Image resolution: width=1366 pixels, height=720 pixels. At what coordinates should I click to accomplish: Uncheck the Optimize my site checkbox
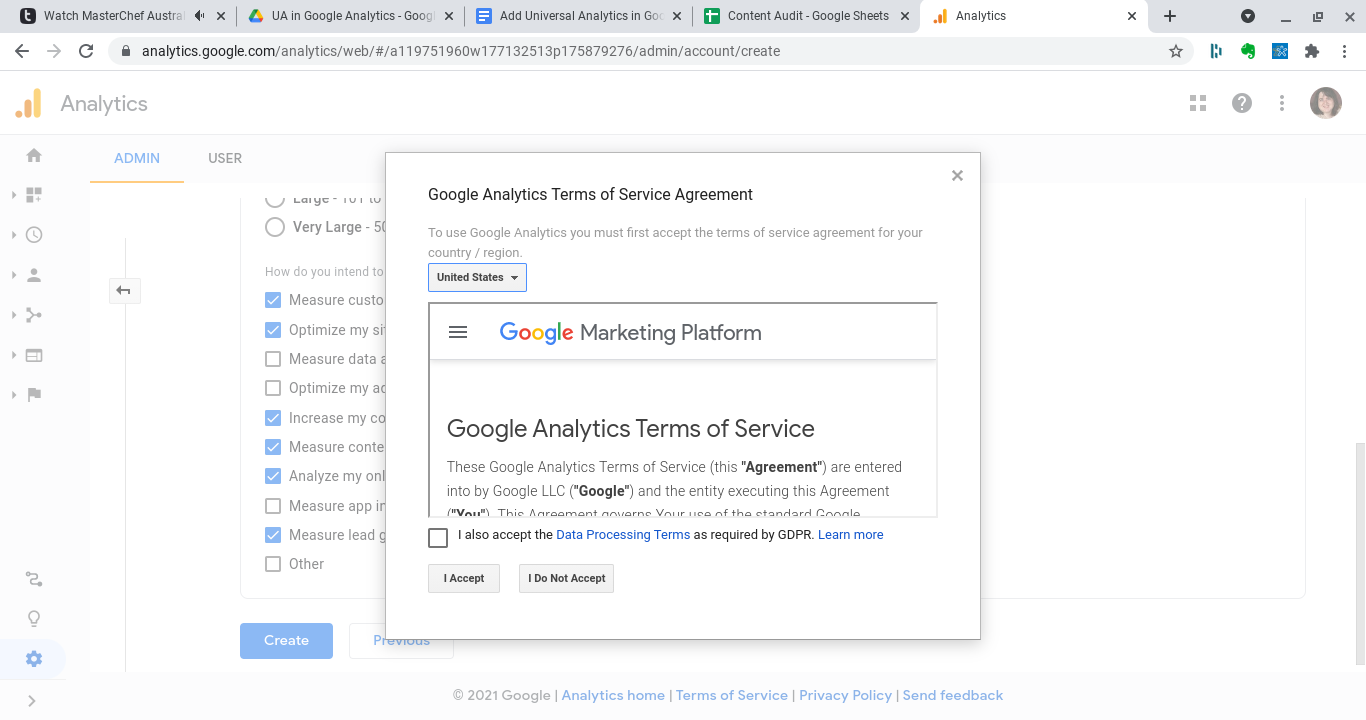point(273,330)
